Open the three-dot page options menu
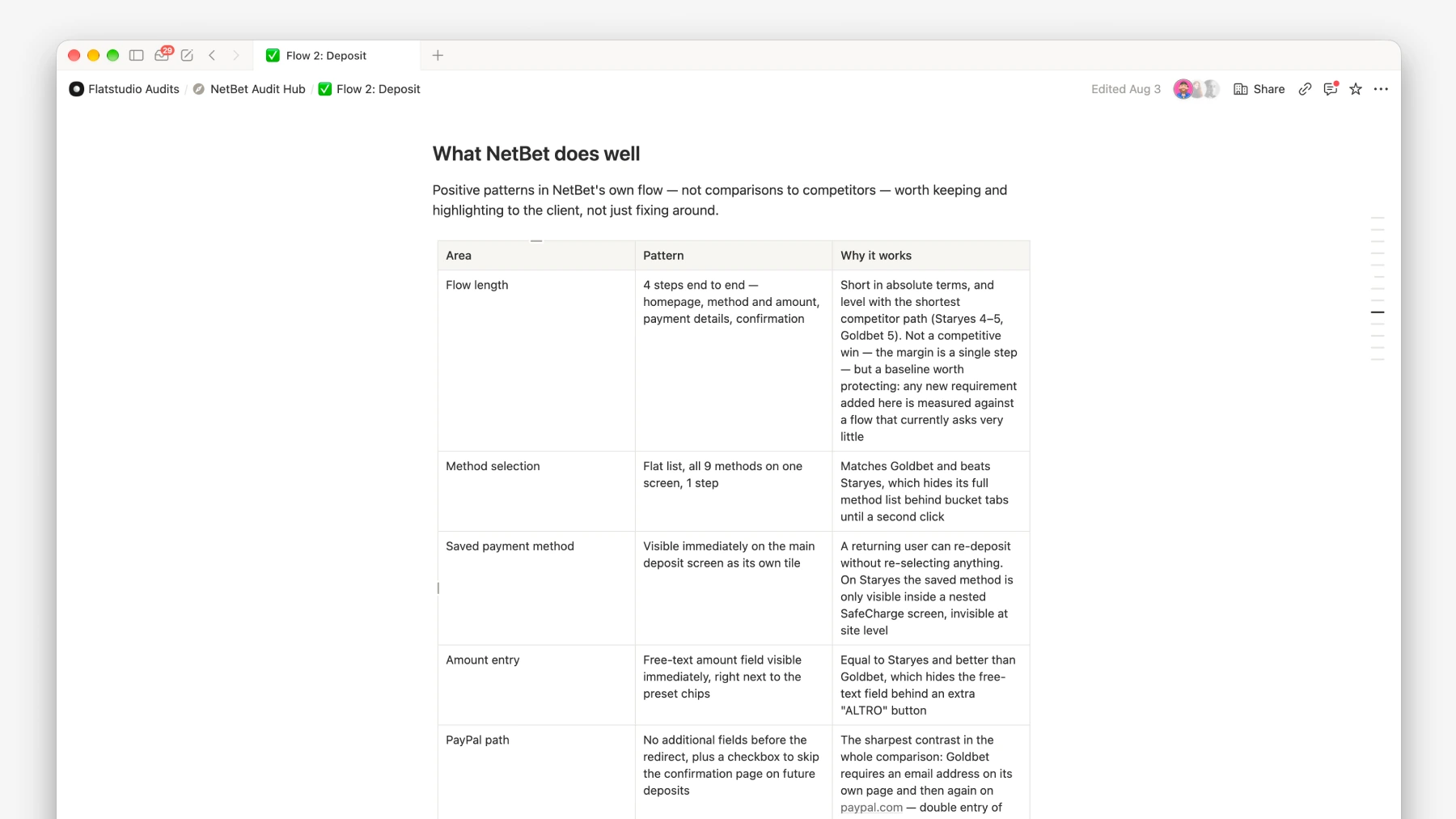The height and width of the screenshot is (819, 1456). [x=1381, y=89]
